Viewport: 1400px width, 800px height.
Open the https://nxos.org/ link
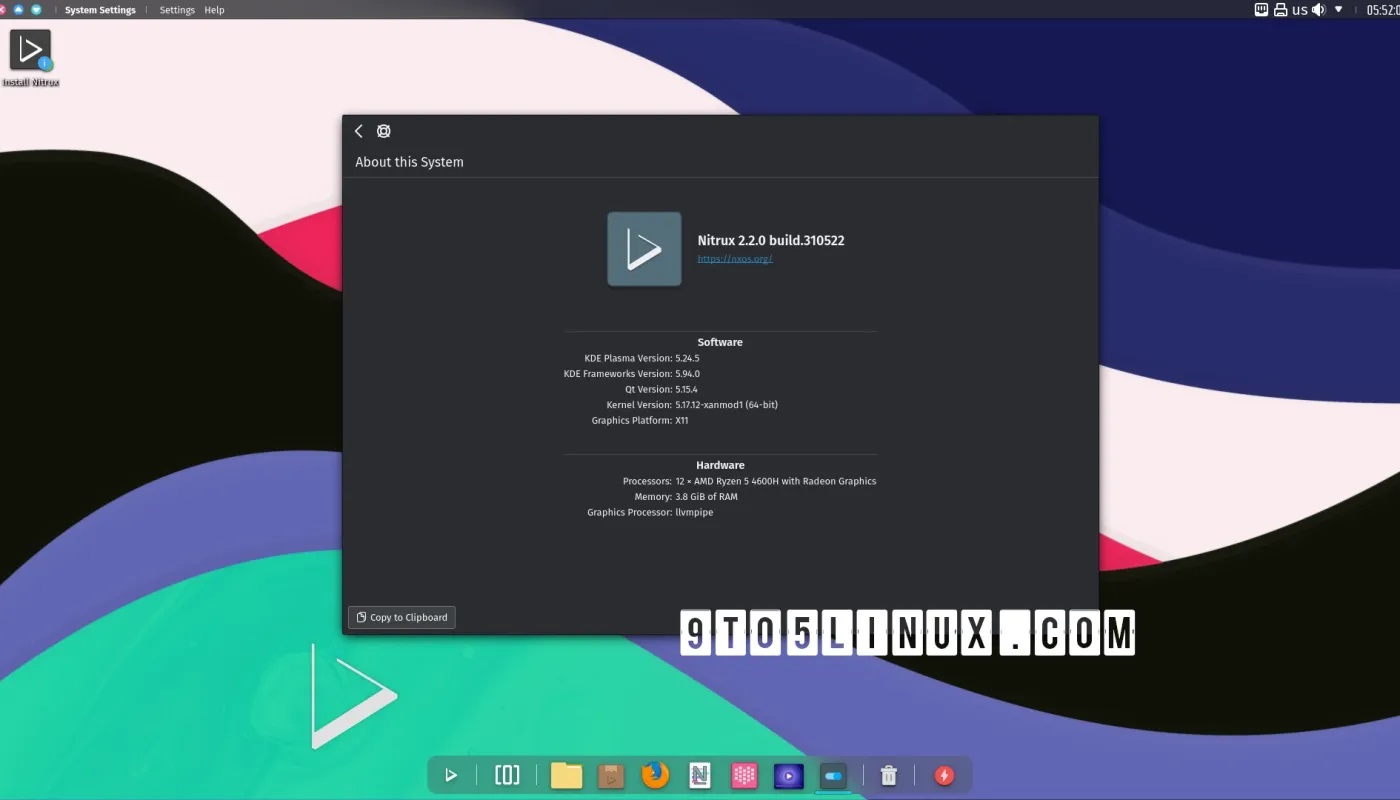pos(735,259)
